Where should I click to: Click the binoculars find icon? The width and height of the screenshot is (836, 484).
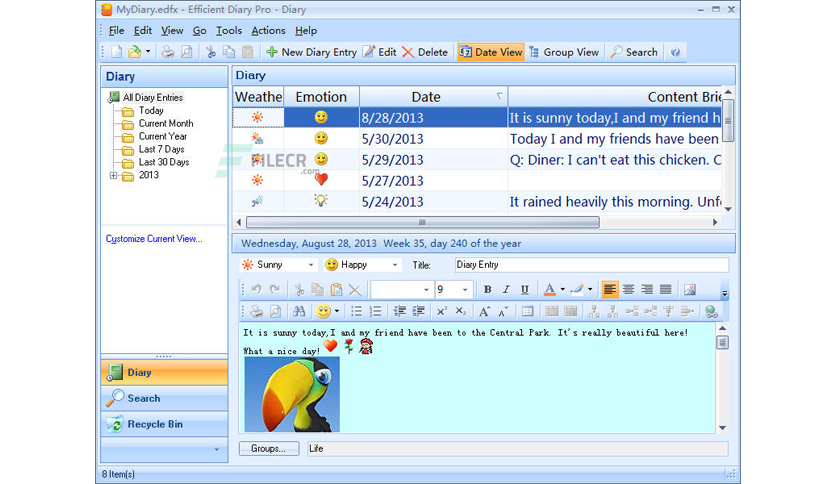299,311
